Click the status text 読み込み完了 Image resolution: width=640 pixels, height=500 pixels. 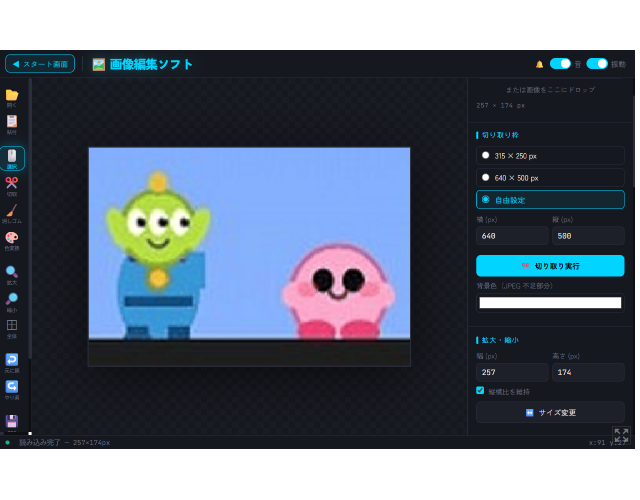(40, 442)
